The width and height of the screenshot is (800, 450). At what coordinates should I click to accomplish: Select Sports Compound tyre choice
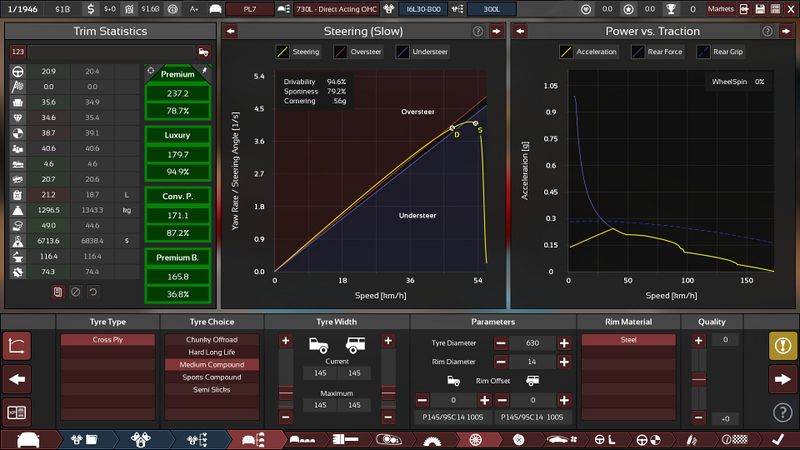(211, 377)
